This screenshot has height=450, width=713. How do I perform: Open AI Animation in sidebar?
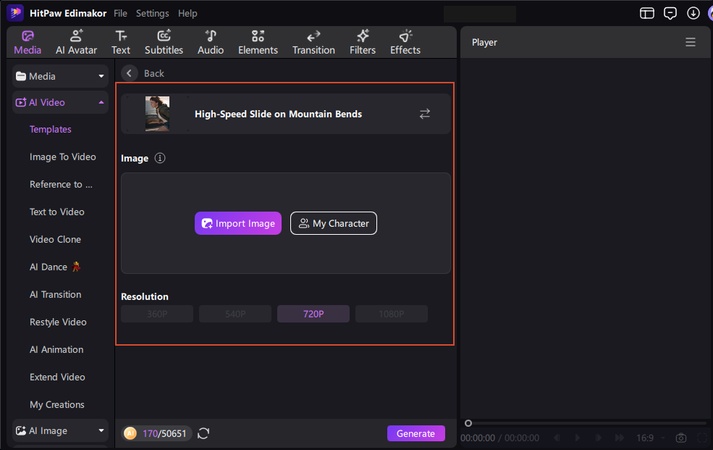point(56,350)
